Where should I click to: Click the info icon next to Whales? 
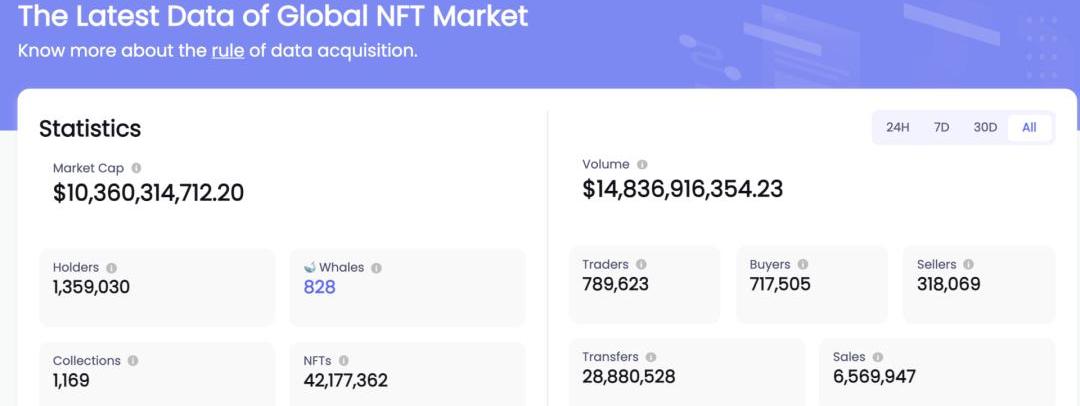pyautogui.click(x=376, y=268)
